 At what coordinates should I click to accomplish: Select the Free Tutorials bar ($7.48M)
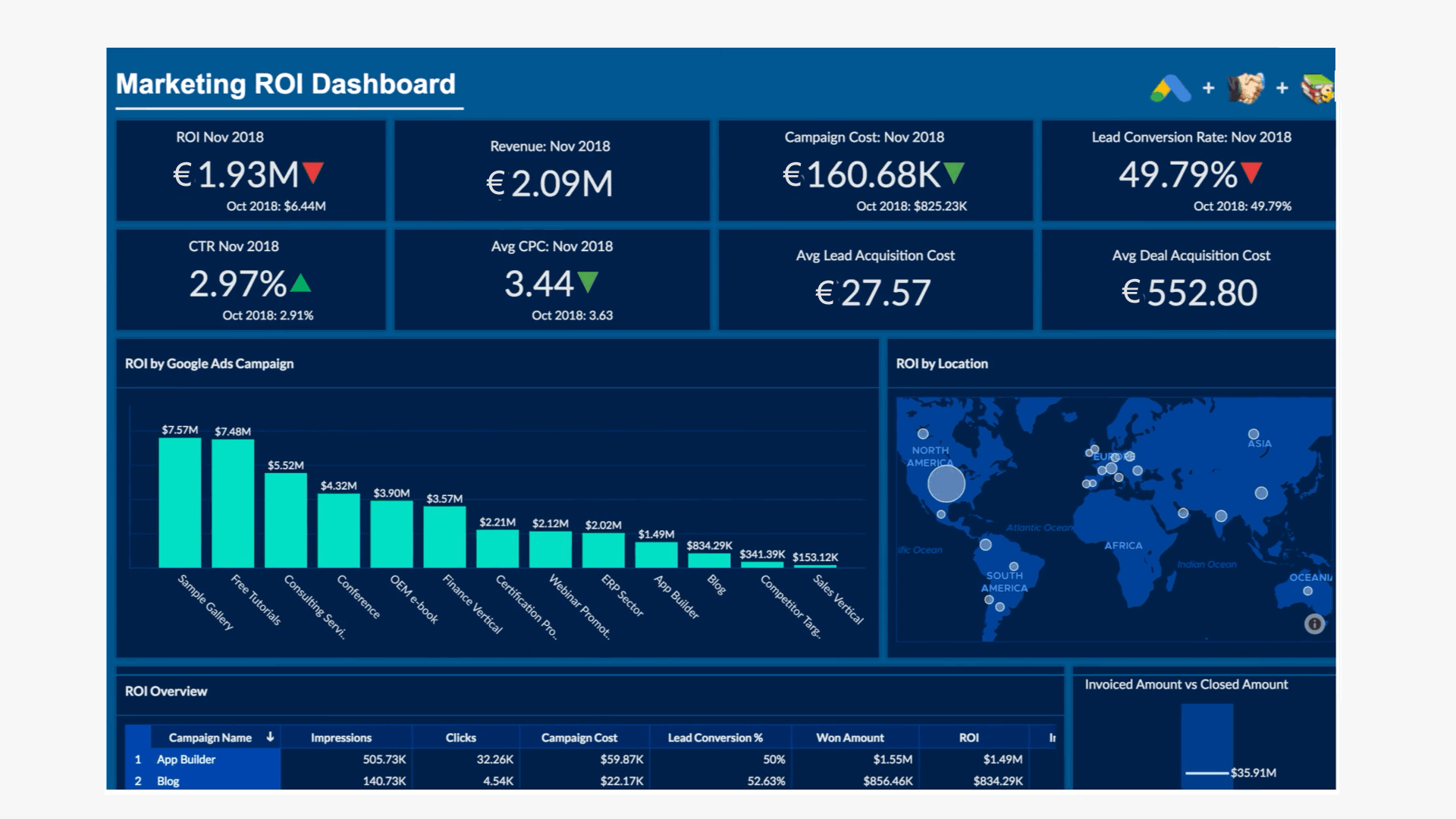pos(233,504)
